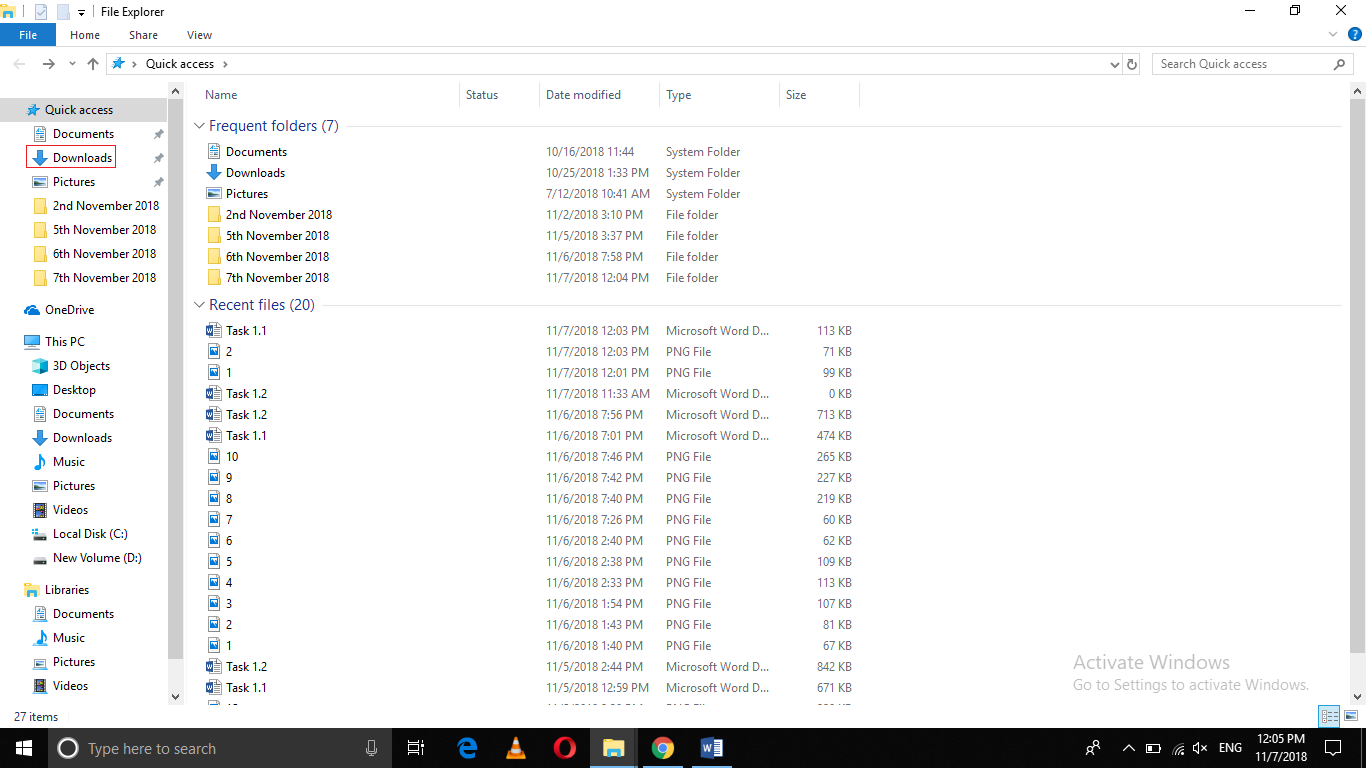
Task: Open Microsoft Word from the taskbar
Action: [711, 748]
